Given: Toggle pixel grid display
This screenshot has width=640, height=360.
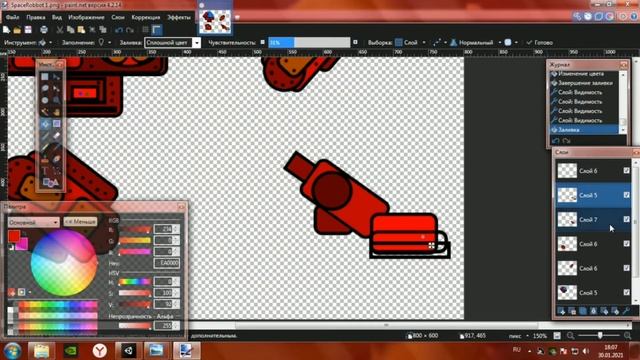Looking at the screenshot, I should [x=146, y=30].
